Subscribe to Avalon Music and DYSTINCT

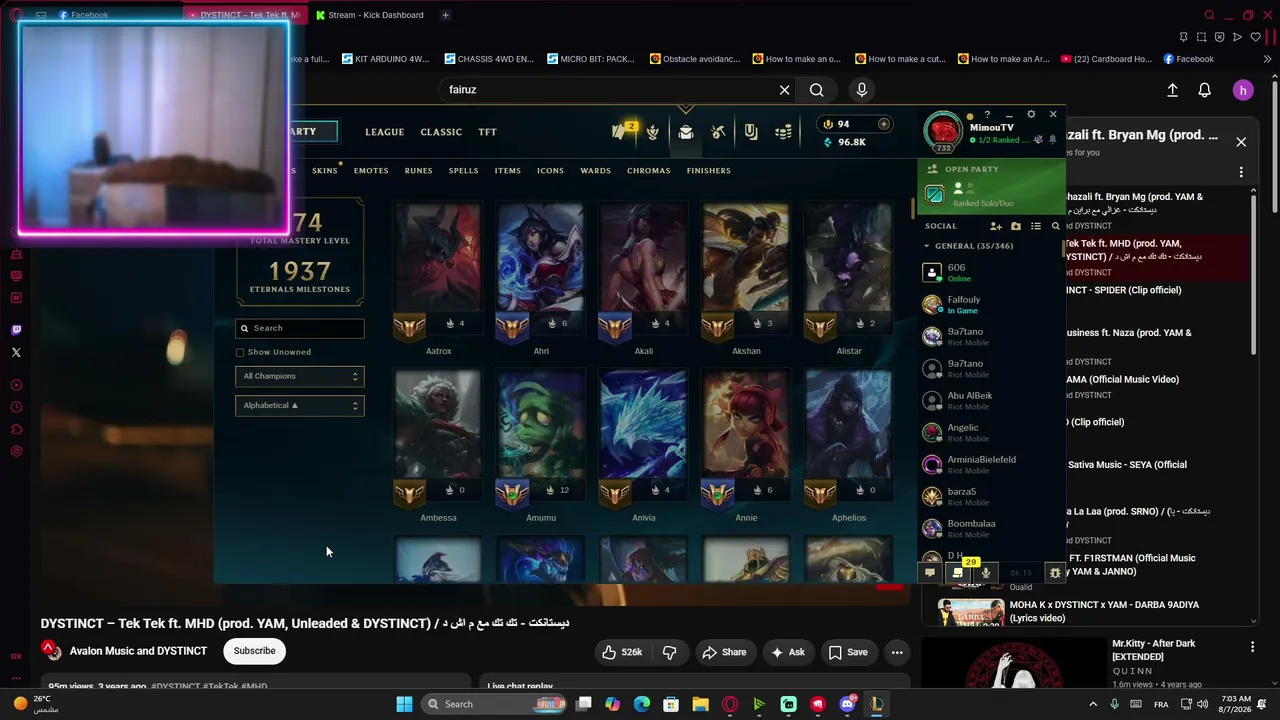pyautogui.click(x=254, y=651)
